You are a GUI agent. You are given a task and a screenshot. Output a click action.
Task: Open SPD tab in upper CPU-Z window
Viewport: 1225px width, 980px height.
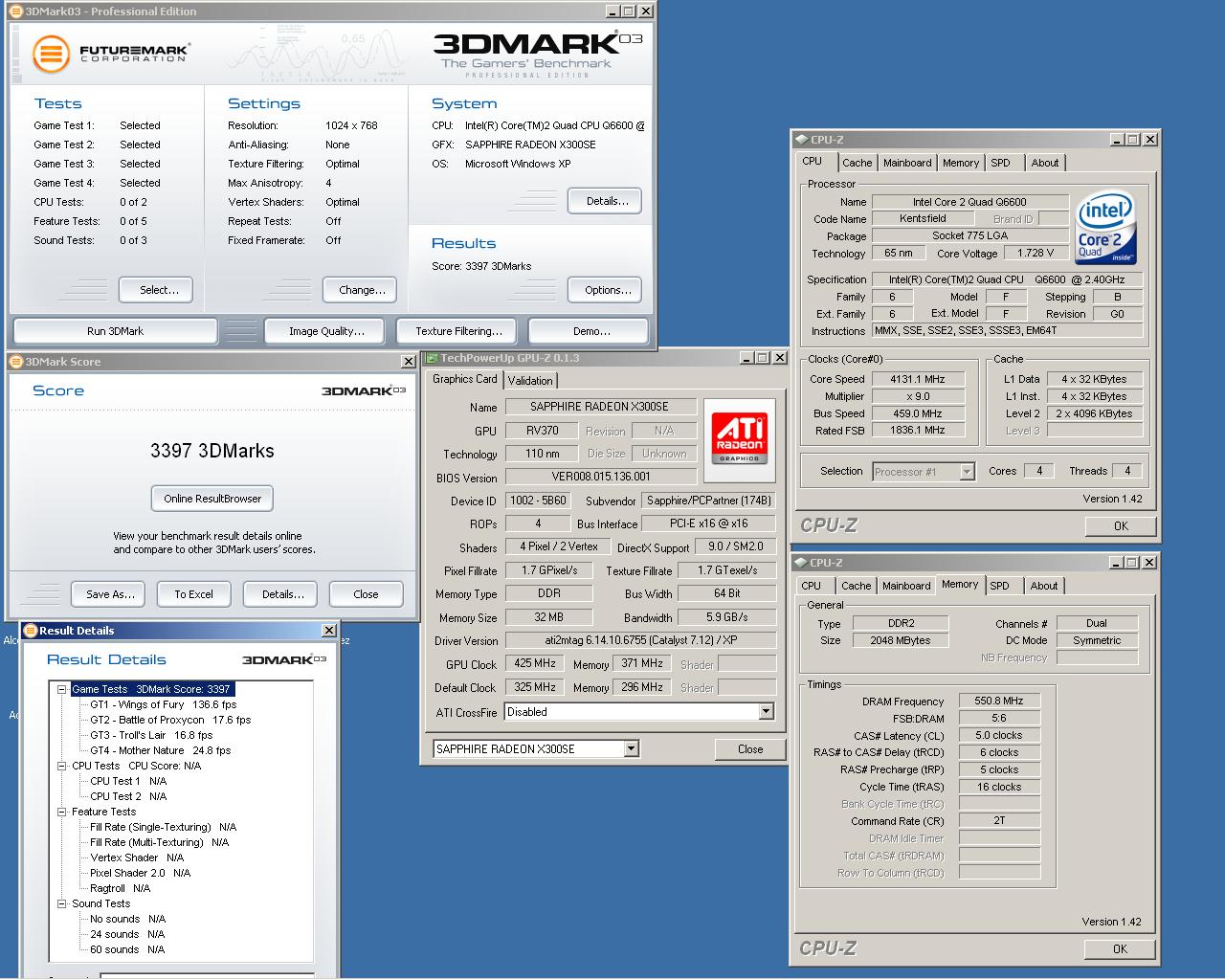1000,163
